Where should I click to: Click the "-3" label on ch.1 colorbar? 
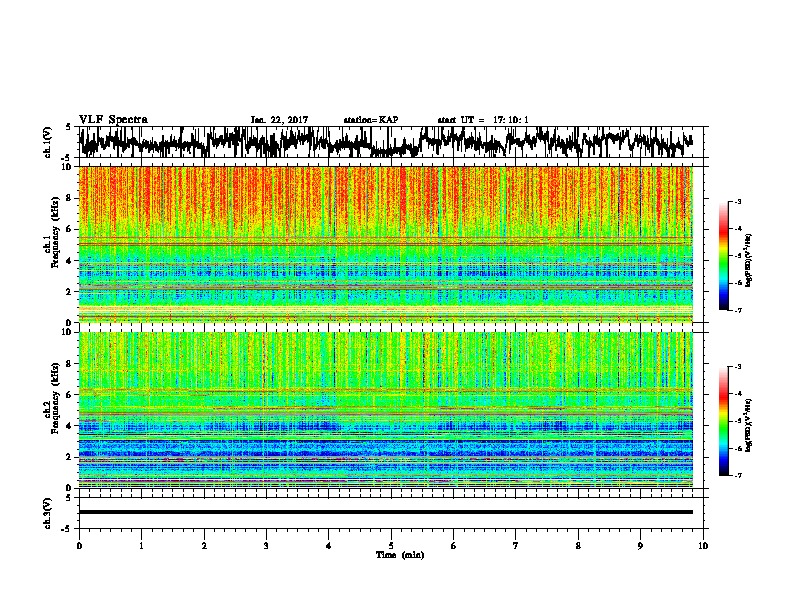coord(737,201)
